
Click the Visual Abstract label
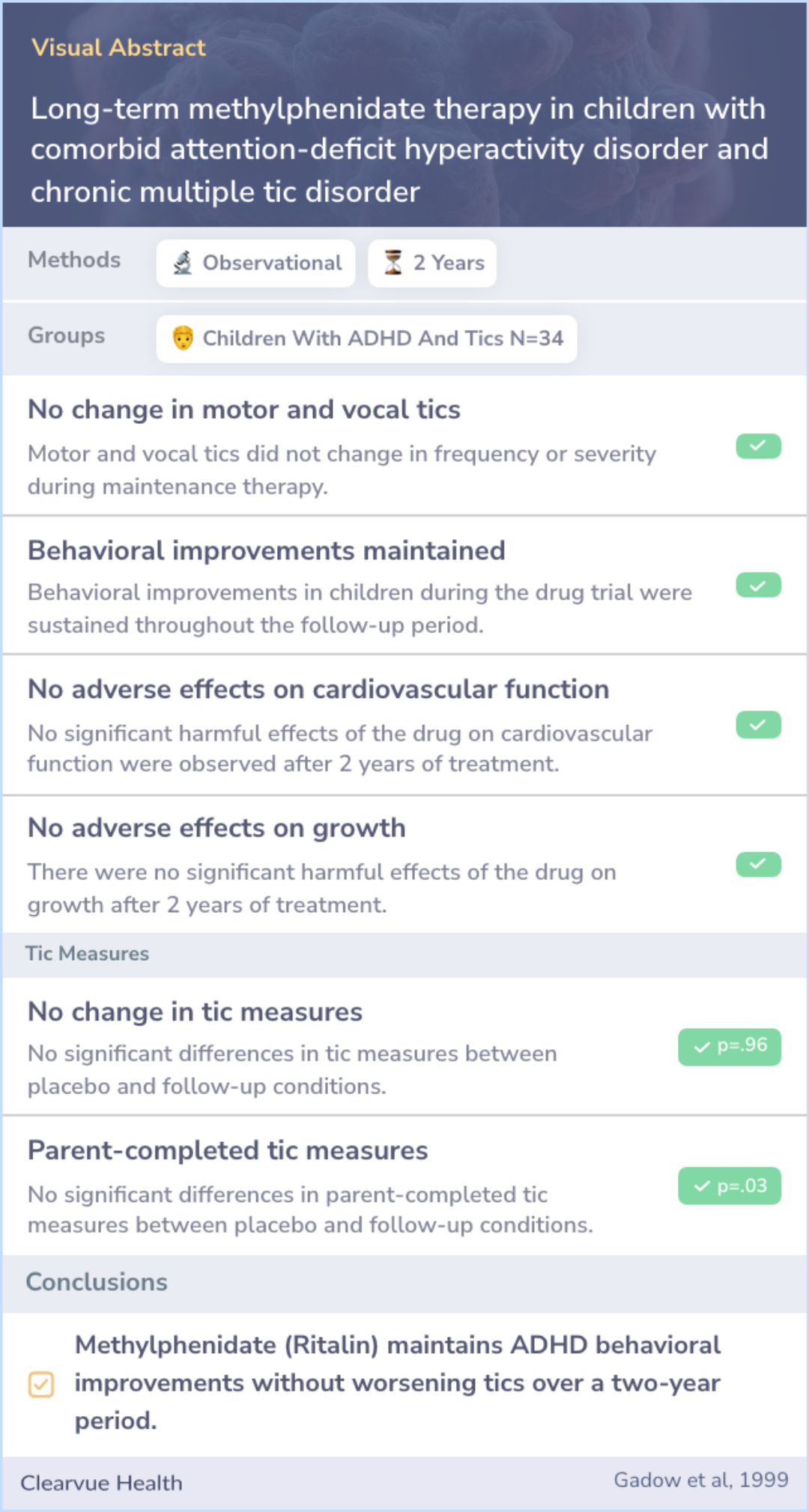point(118,47)
